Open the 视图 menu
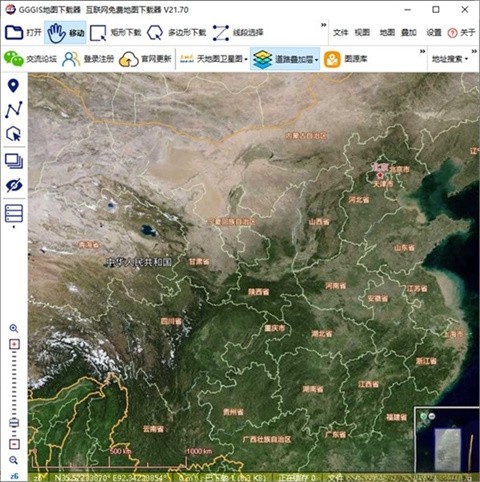480x482 pixels. coord(362,33)
